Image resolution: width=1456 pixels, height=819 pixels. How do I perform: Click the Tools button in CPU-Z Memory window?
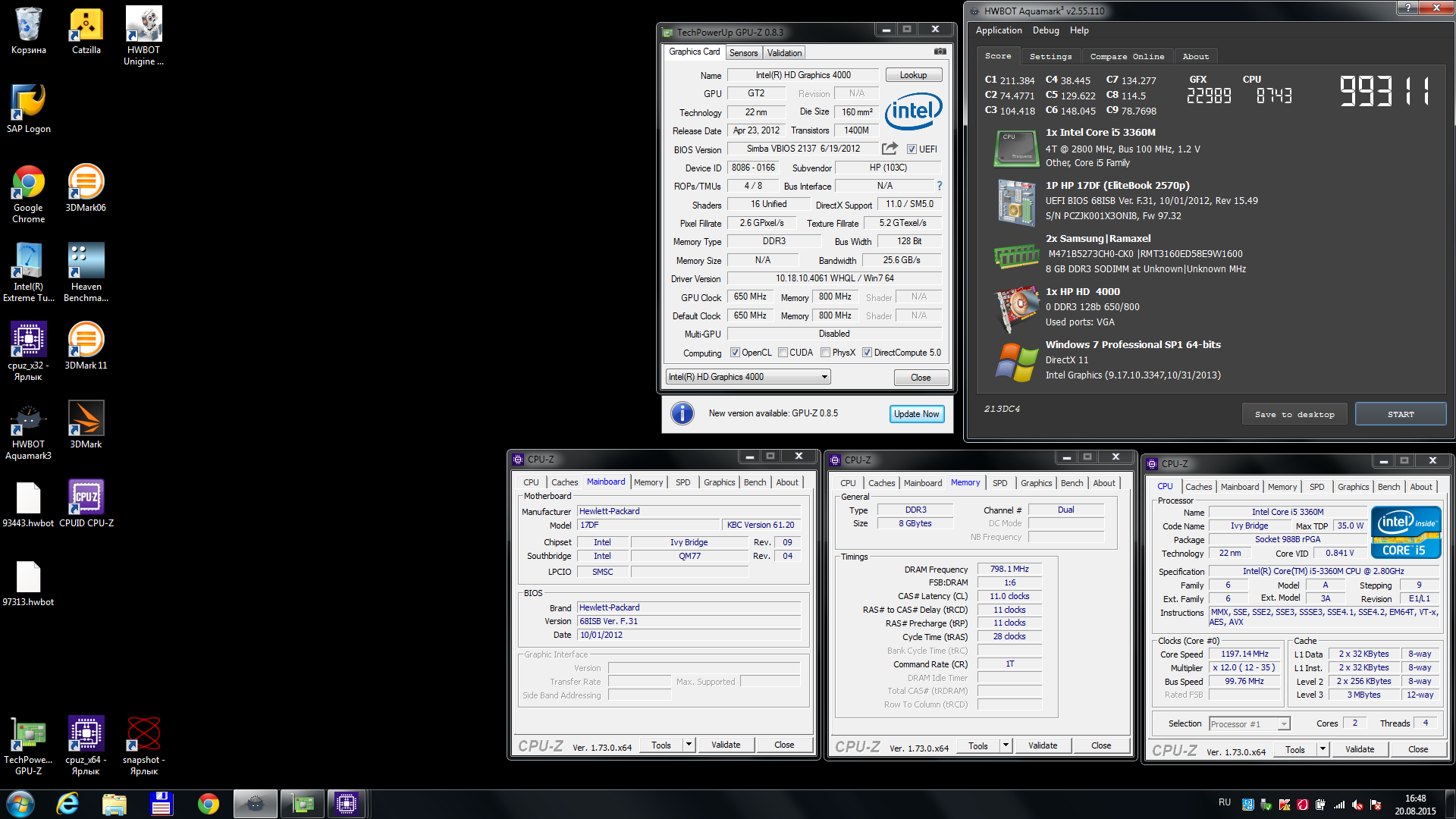pos(978,745)
